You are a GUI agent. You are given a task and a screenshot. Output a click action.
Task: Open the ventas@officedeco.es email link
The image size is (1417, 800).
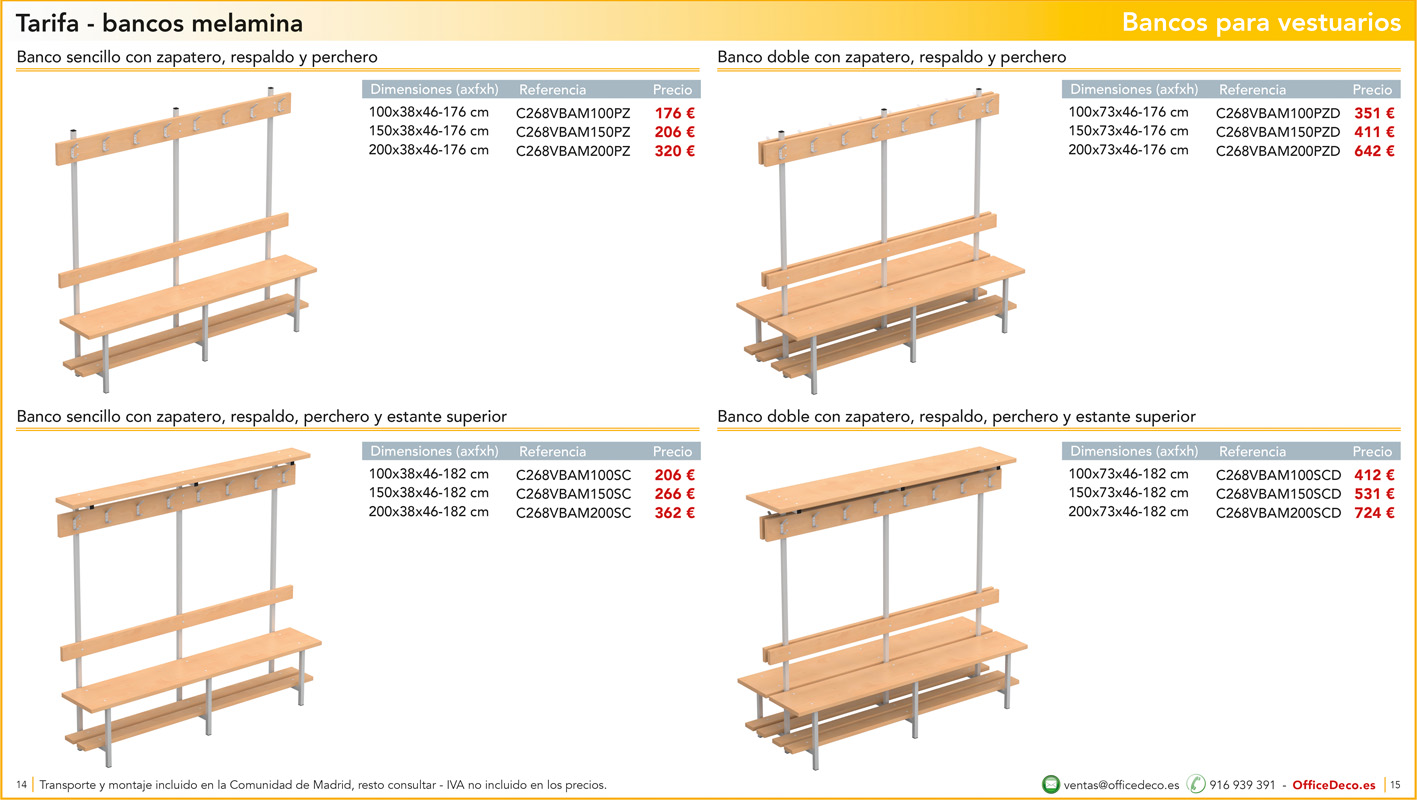(x=1121, y=785)
